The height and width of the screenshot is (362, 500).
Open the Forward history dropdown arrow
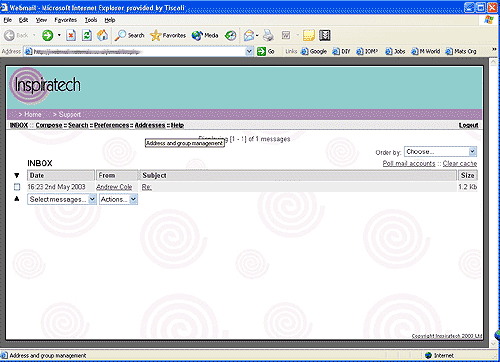[x=59, y=35]
